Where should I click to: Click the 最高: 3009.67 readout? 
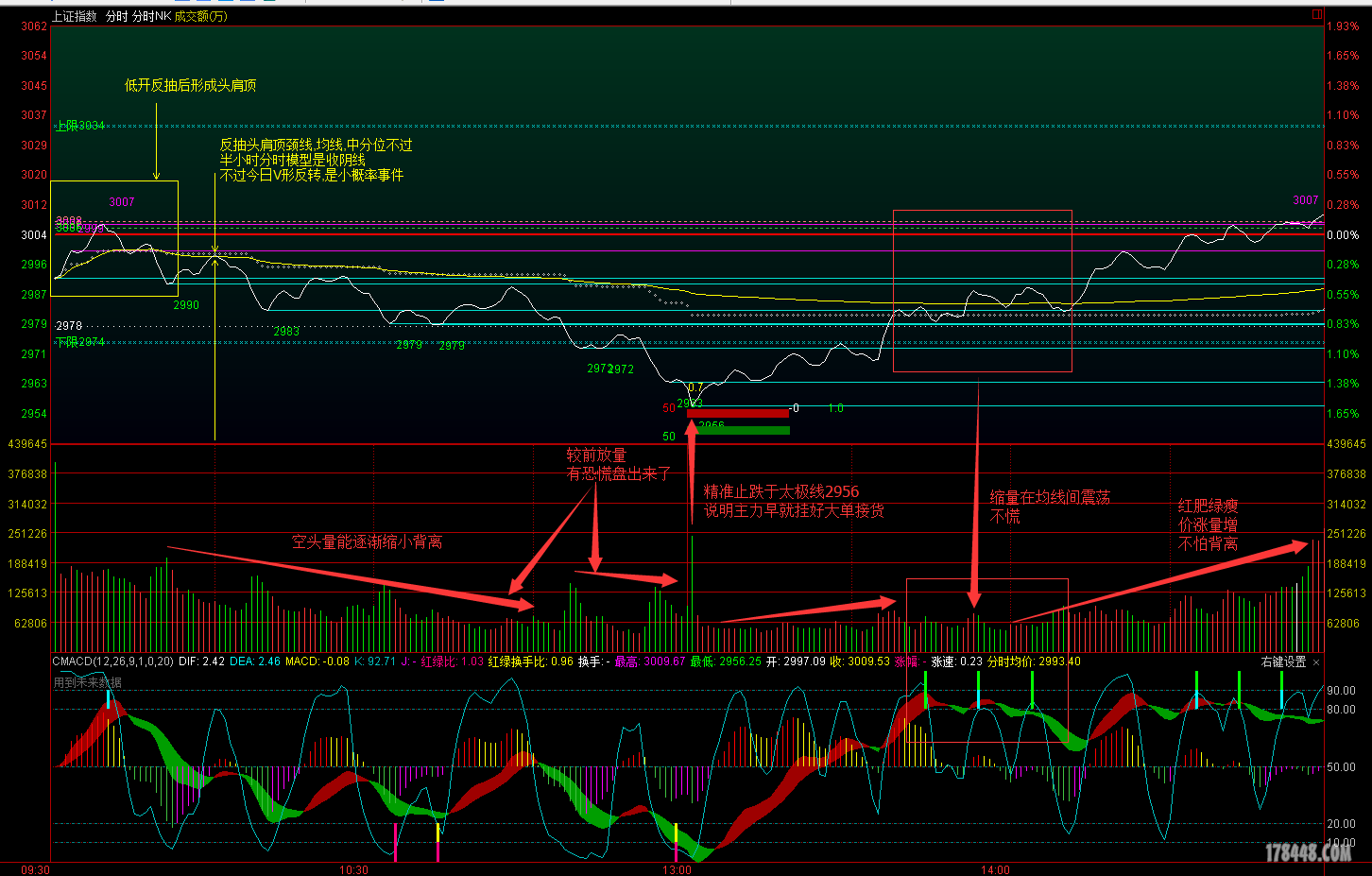click(x=649, y=661)
